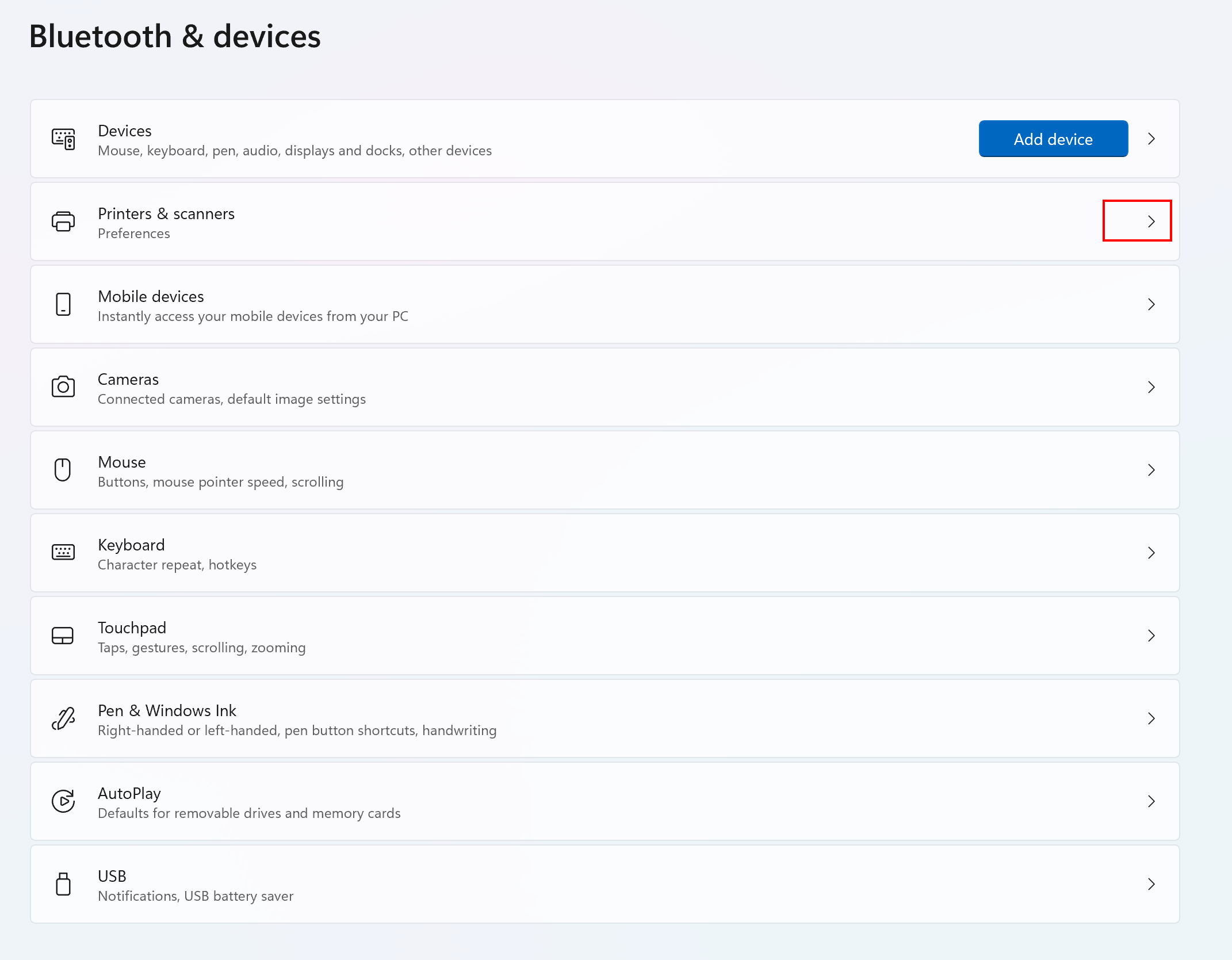Image resolution: width=1232 pixels, height=960 pixels.
Task: Expand the Touchpad row chevron
Action: (x=1151, y=636)
